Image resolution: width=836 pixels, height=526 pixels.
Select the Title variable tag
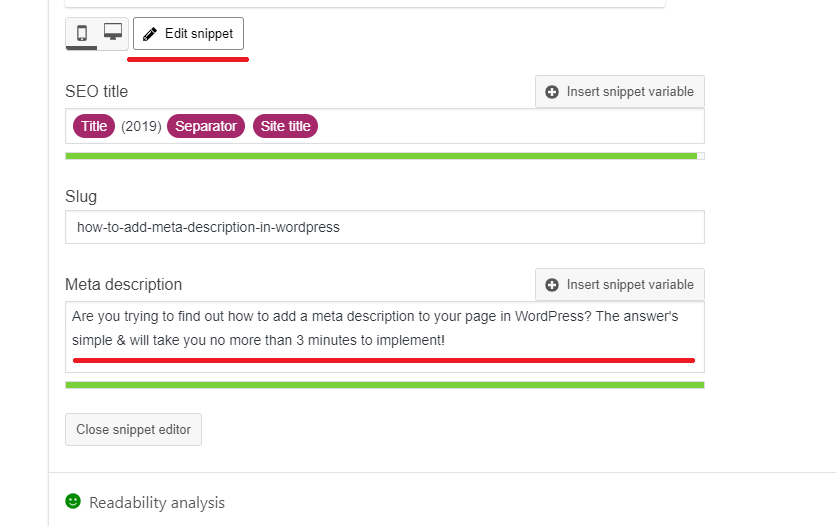coord(94,126)
